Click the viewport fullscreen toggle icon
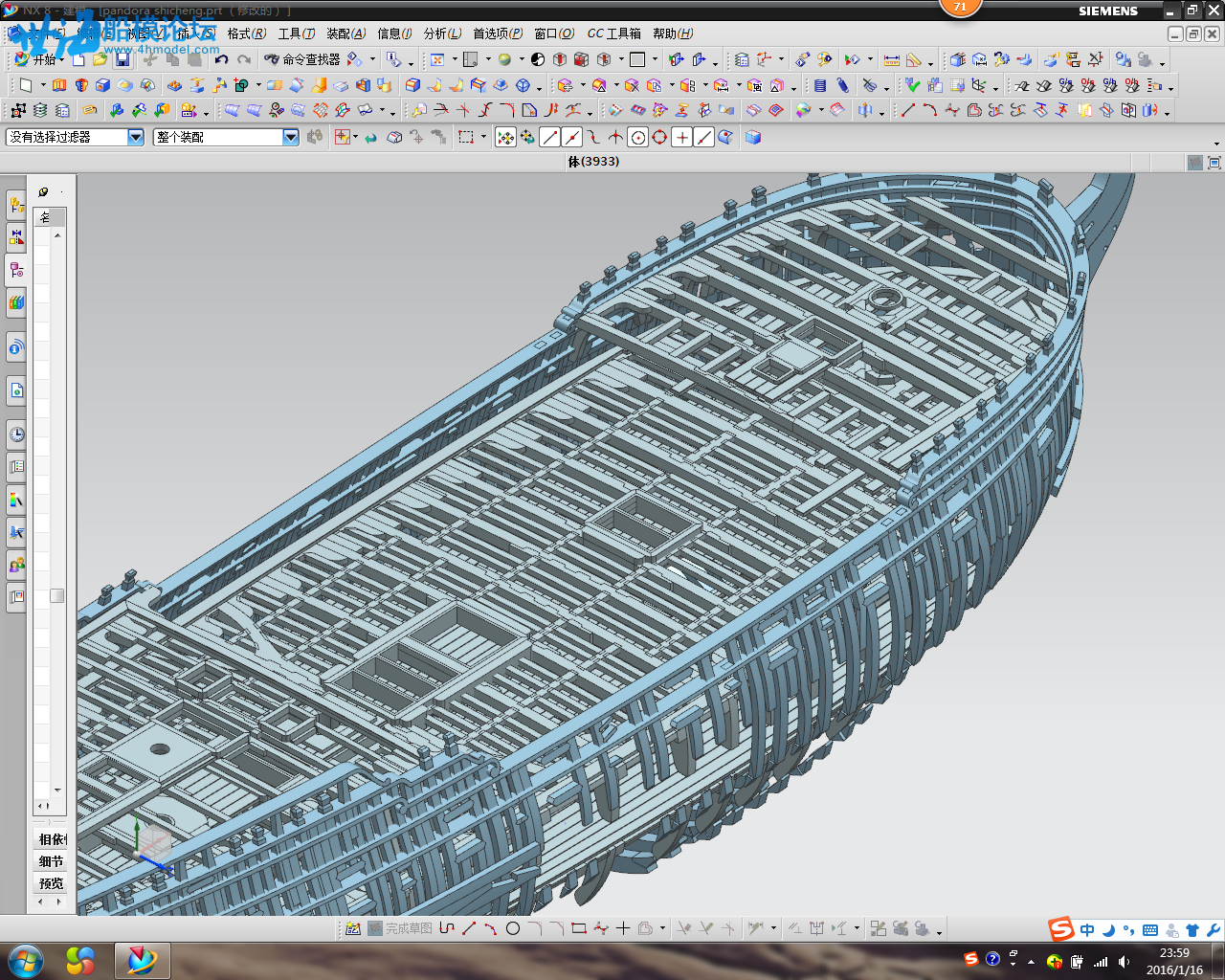This screenshot has width=1225, height=980. 1214,163
